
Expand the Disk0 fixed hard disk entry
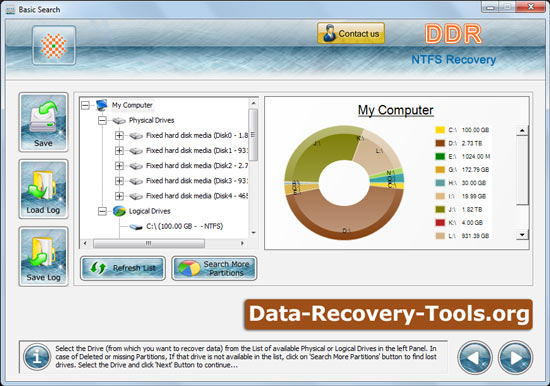click(119, 135)
